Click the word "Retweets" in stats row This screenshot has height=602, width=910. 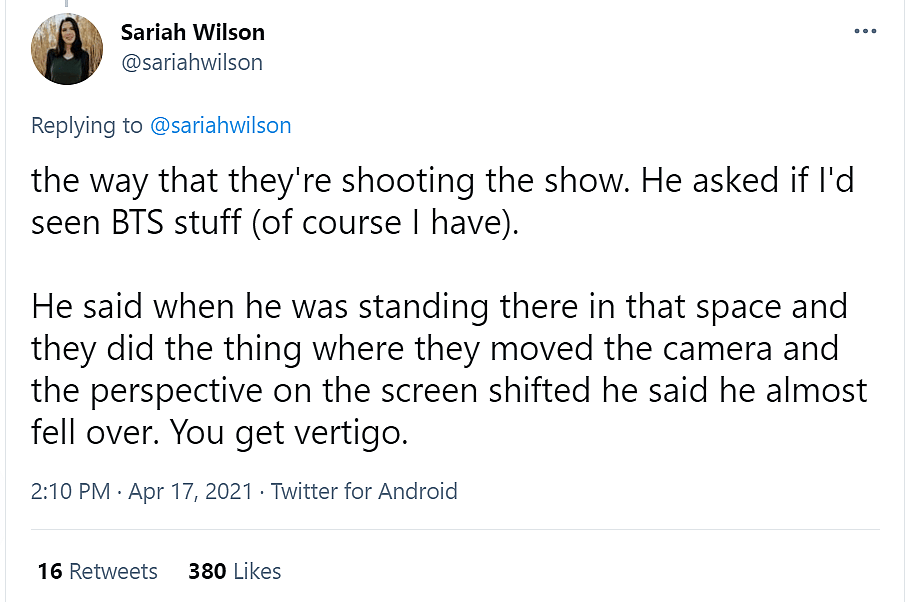coord(113,571)
